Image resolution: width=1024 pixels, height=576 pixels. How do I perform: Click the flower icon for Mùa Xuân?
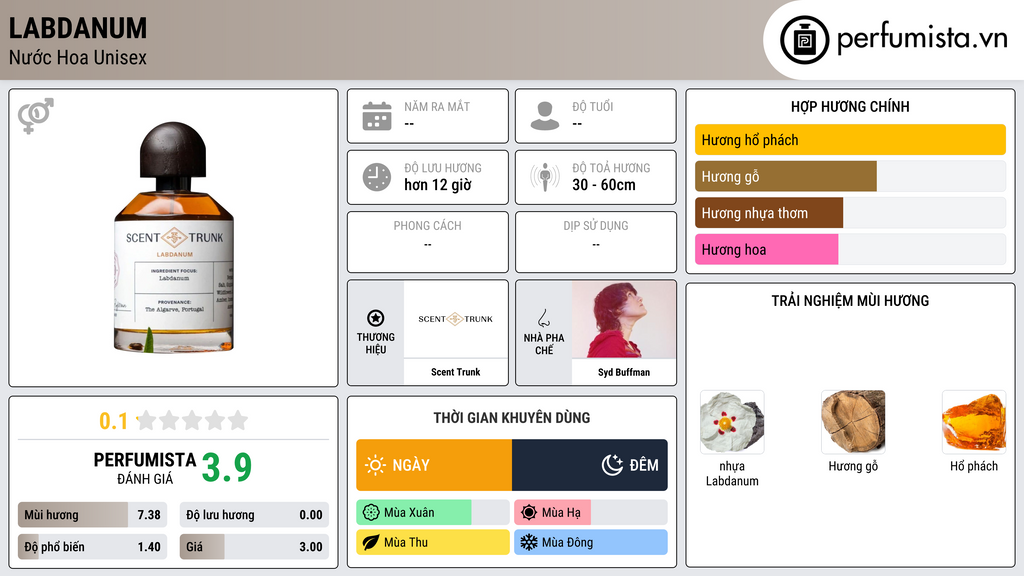coord(371,513)
